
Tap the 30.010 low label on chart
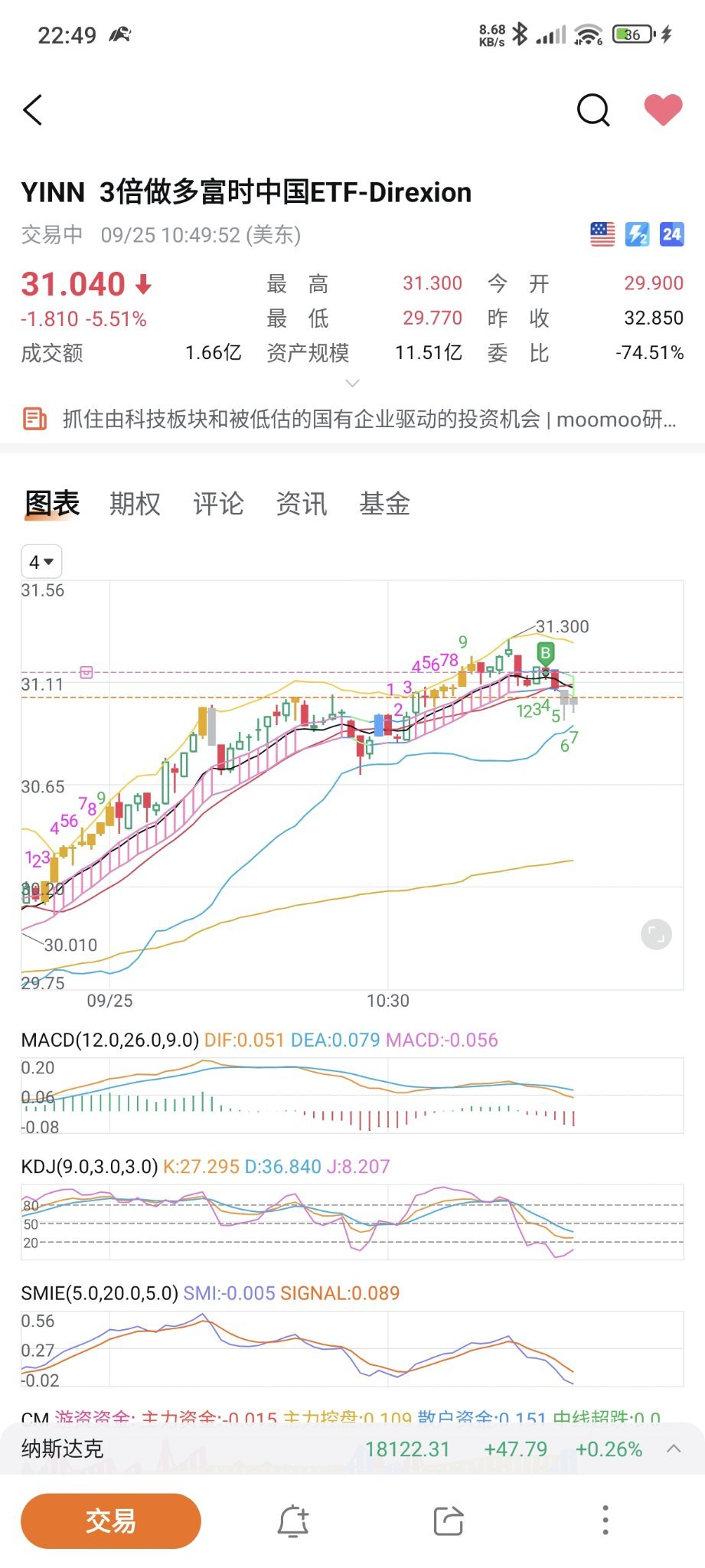coord(70,945)
